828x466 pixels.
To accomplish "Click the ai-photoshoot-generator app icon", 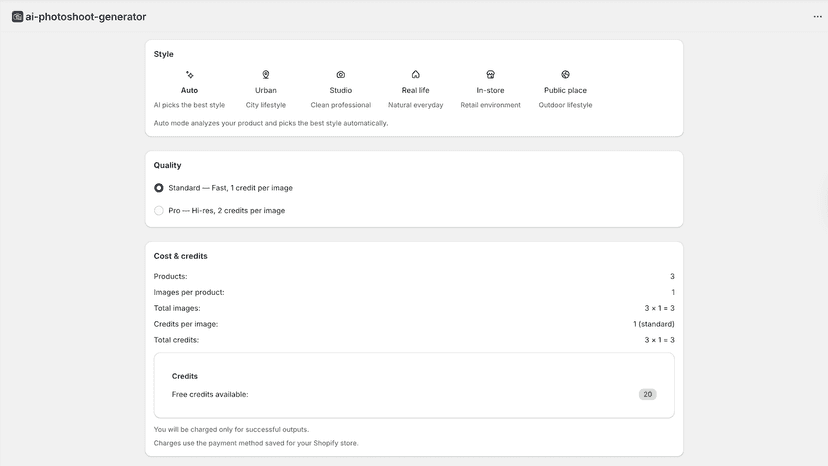I will pos(17,17).
